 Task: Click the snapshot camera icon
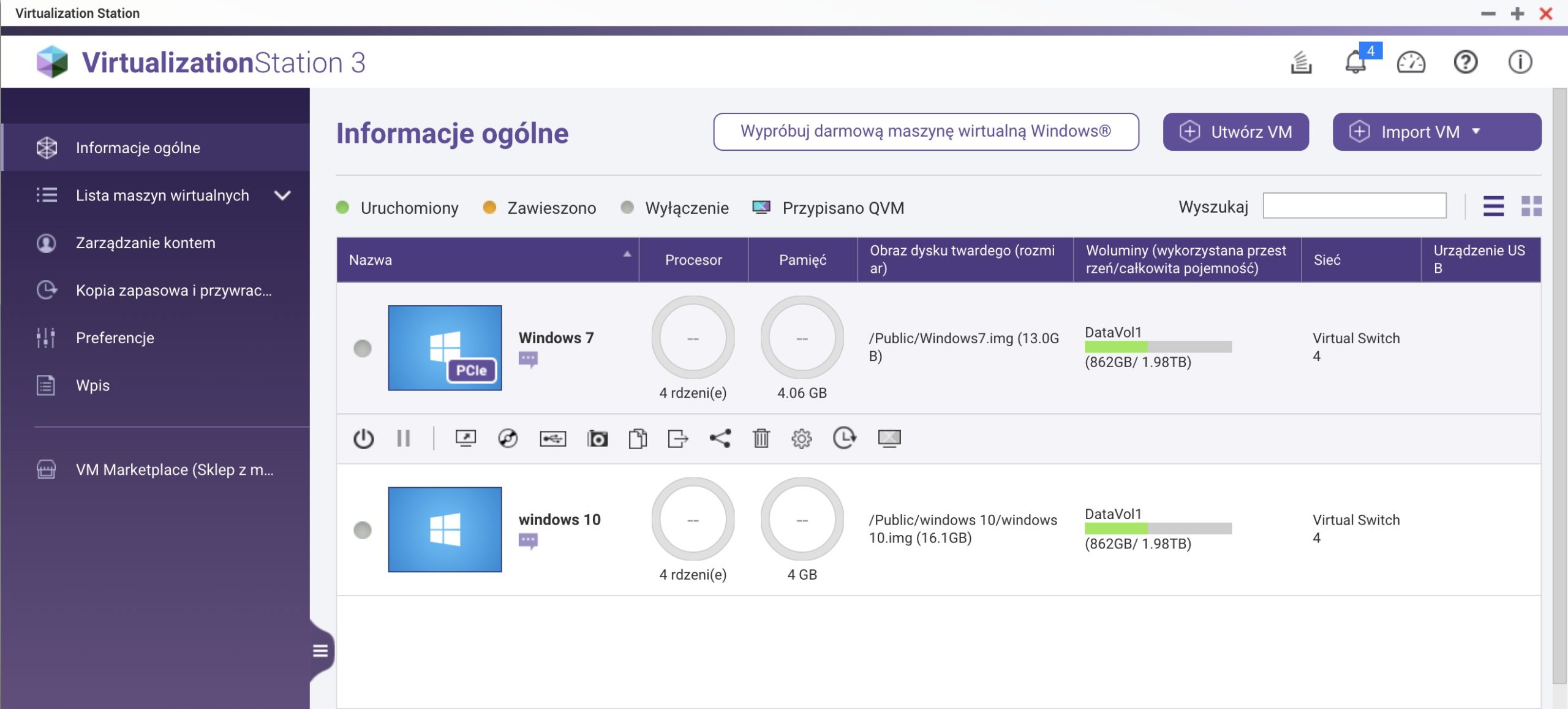coord(597,438)
